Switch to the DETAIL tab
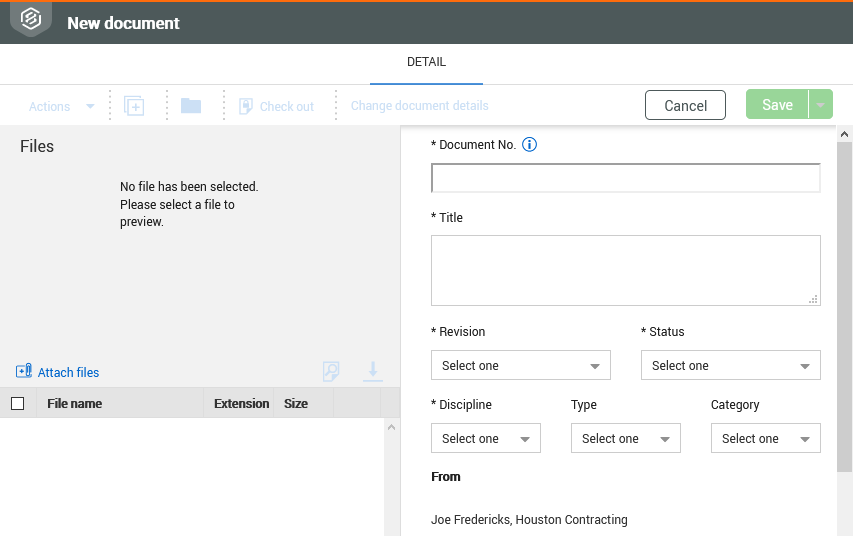The image size is (853, 536). point(426,62)
